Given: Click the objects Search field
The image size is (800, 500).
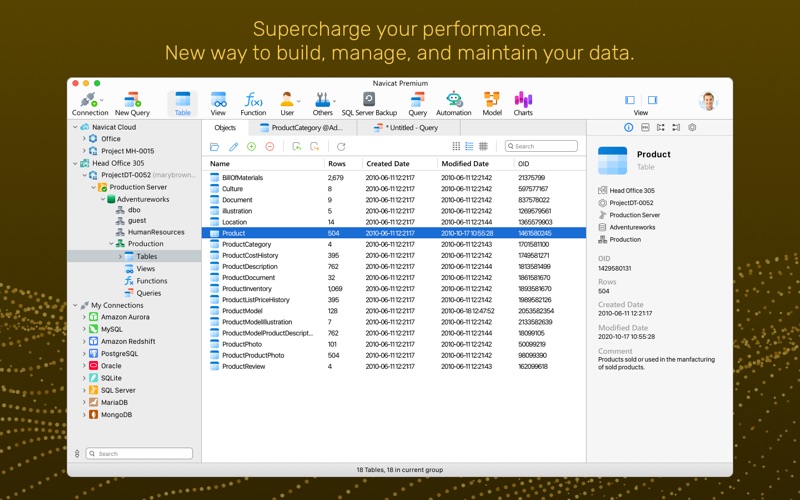Looking at the screenshot, I should 541,146.
